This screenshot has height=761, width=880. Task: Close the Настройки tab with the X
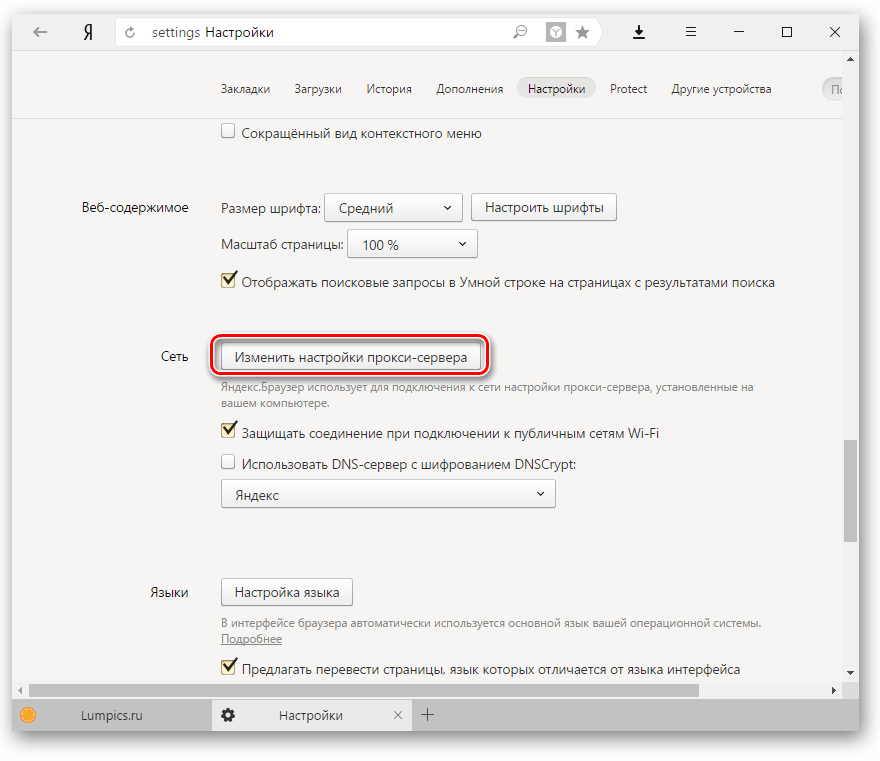pos(398,715)
